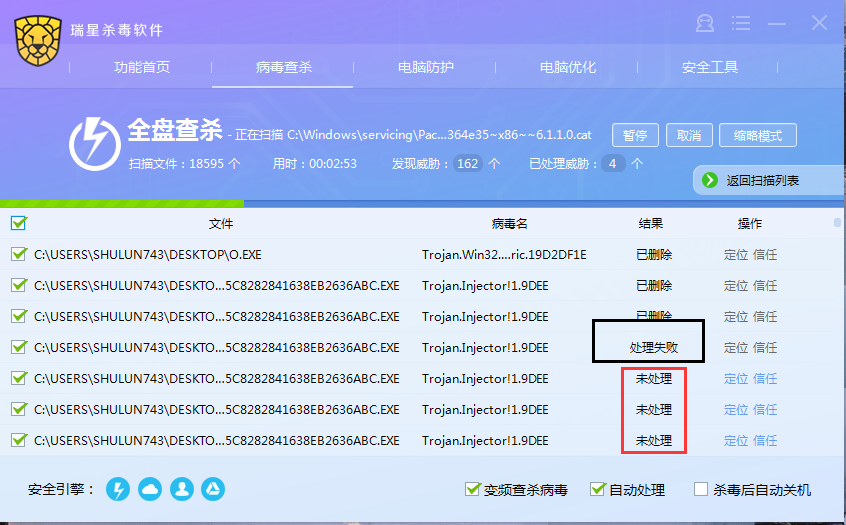Click the 发现威胁 162 count badge
Screen dimensions: 846x525
click(468, 163)
